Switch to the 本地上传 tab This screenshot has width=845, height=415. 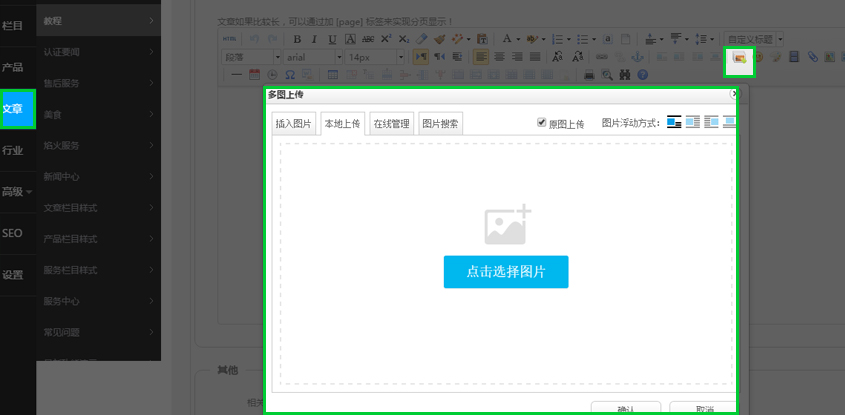pyautogui.click(x=342, y=124)
